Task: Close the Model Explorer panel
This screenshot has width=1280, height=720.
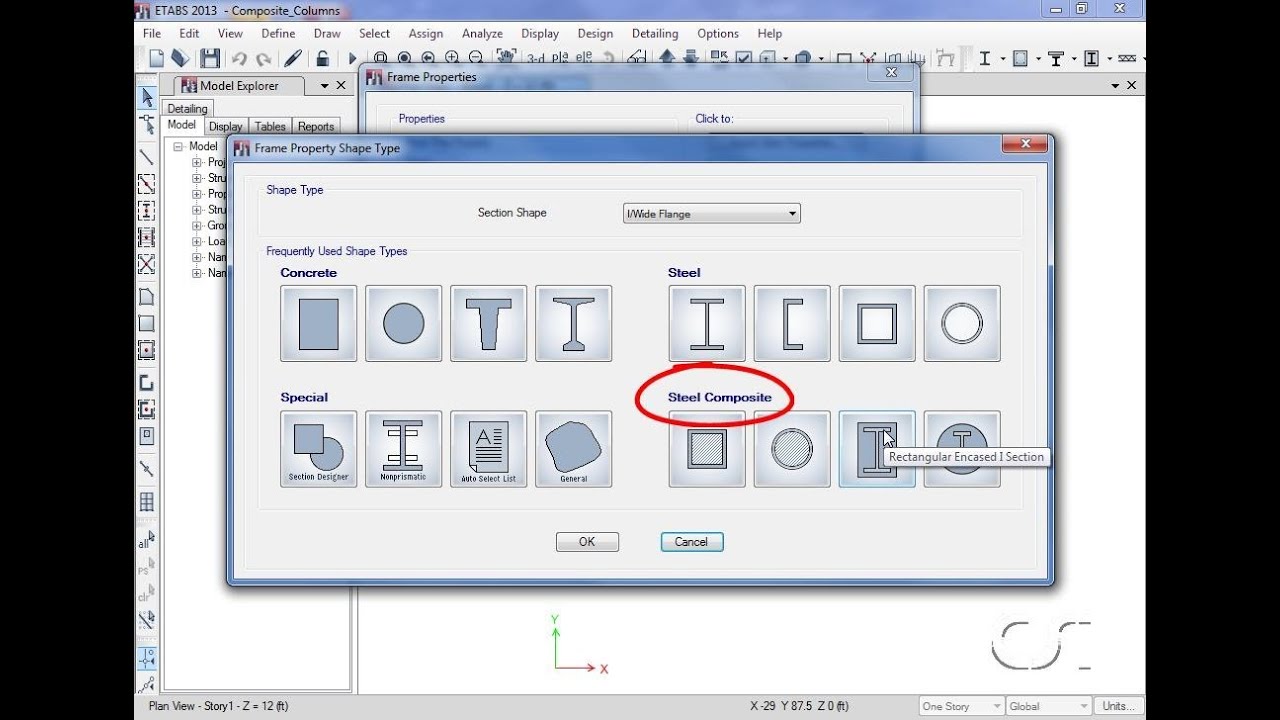Action: 341,86
